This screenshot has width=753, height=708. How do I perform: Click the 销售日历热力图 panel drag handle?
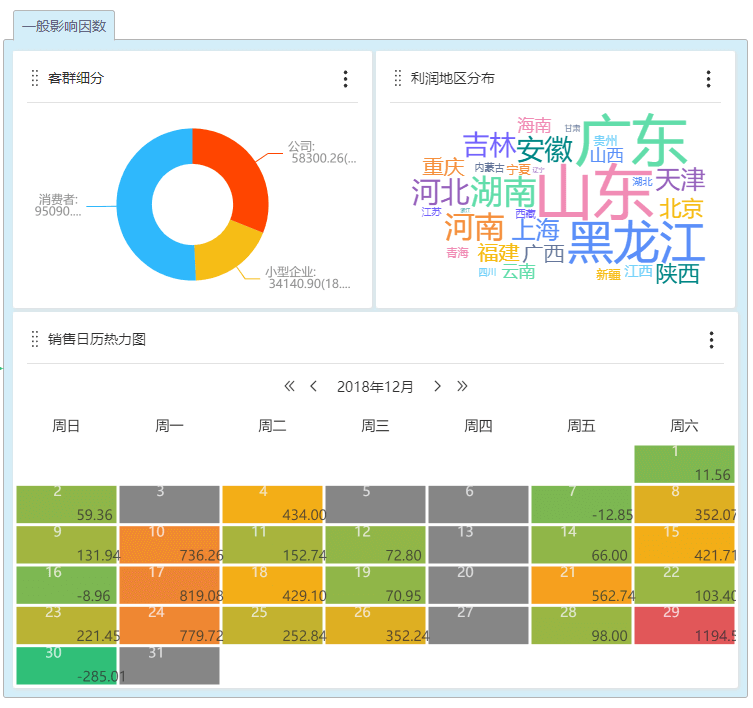pos(35,340)
